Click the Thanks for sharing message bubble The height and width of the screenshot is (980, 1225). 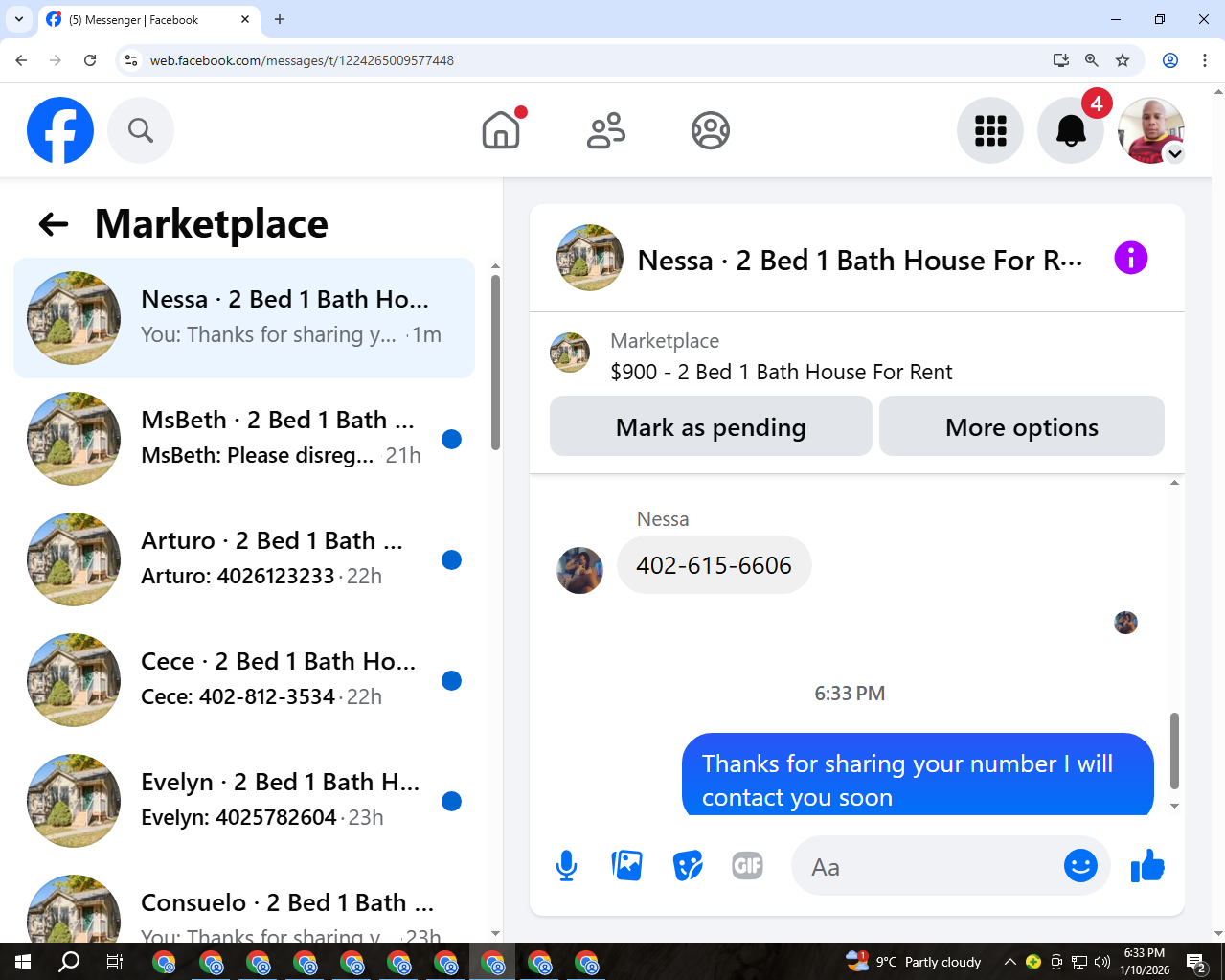[918, 776]
